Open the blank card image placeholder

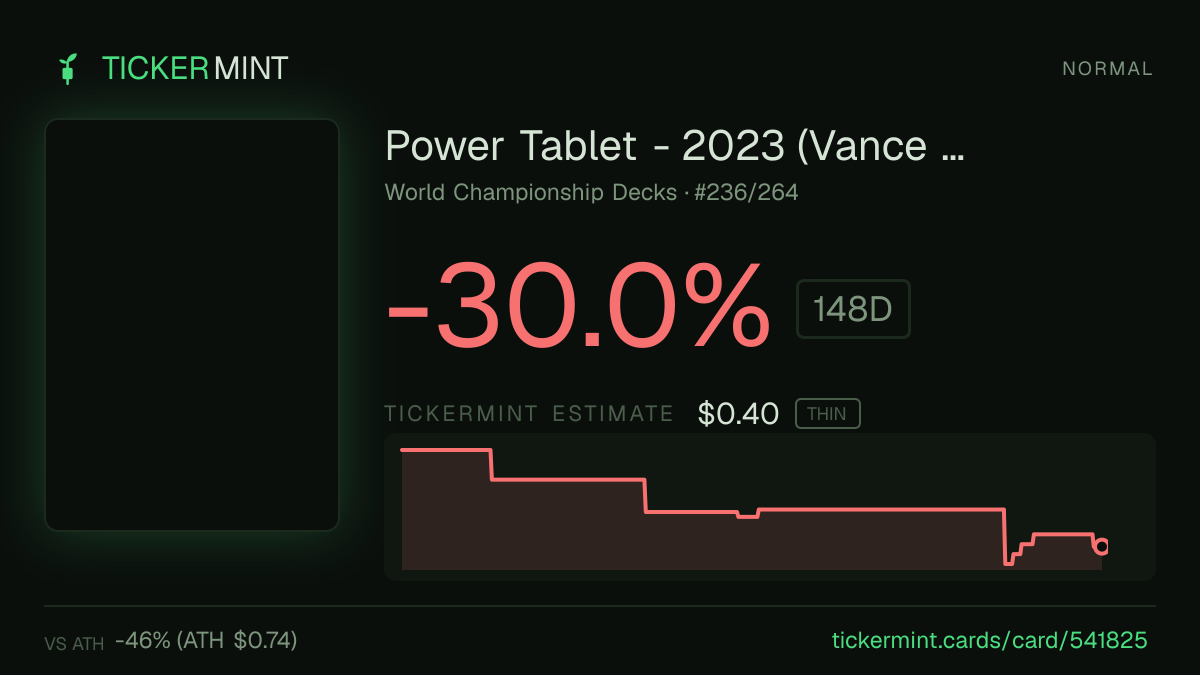(192, 325)
